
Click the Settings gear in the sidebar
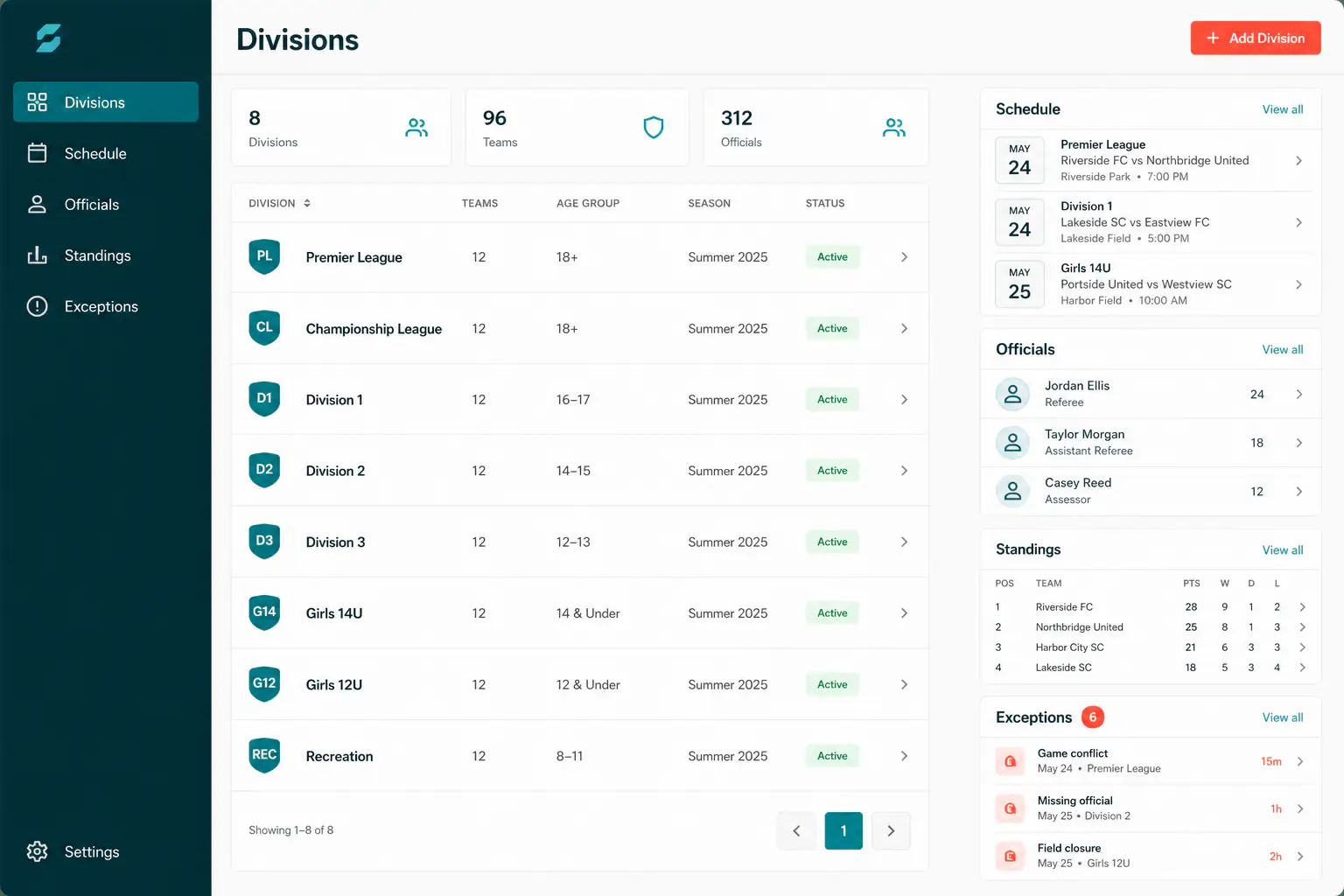click(37, 851)
